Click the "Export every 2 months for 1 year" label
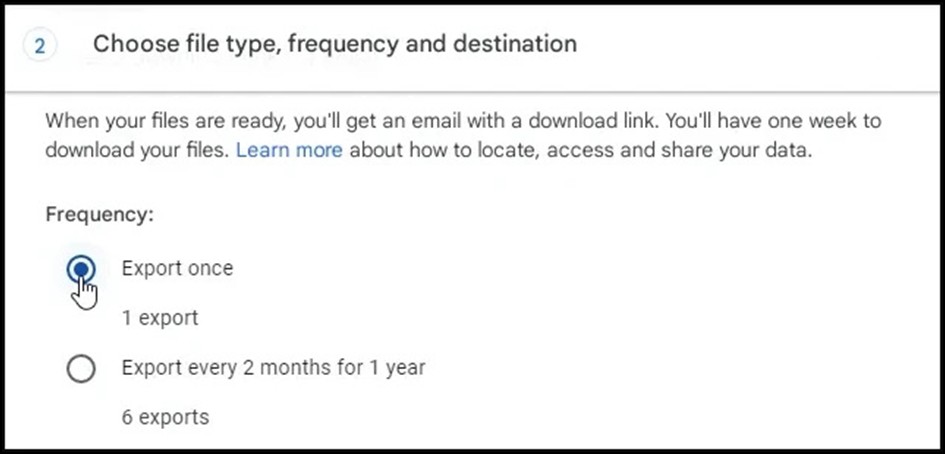 click(x=274, y=368)
